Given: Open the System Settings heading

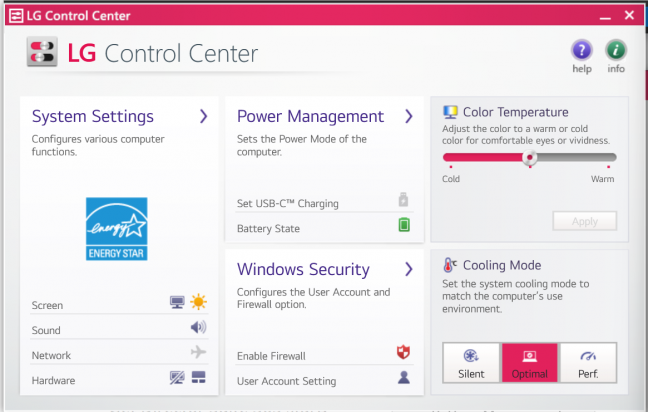Looking at the screenshot, I should 93,117.
